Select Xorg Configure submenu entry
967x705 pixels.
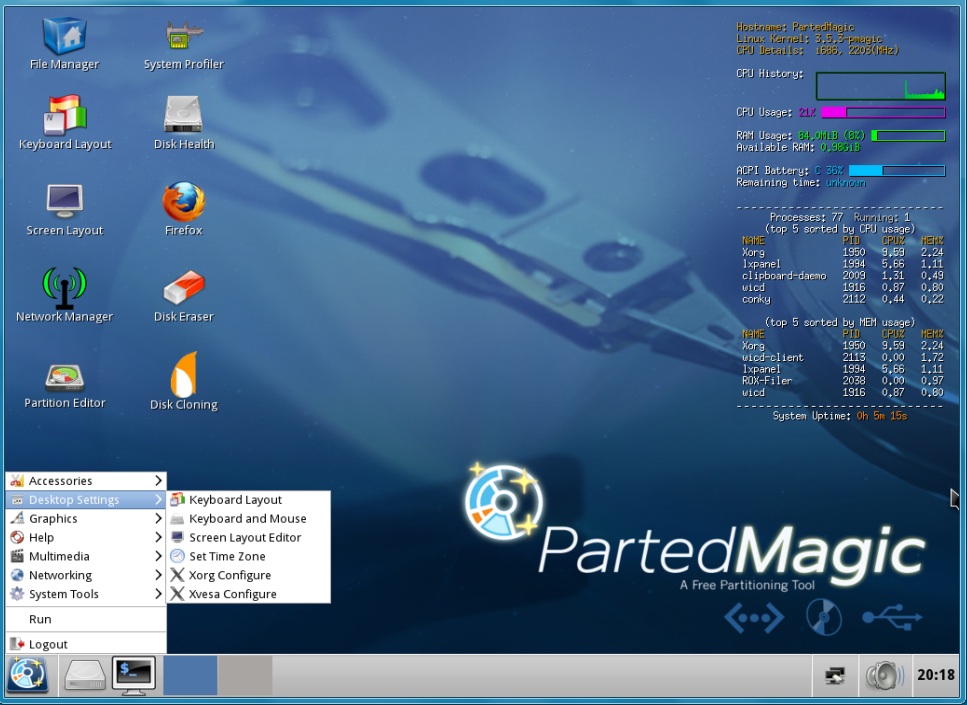point(249,575)
